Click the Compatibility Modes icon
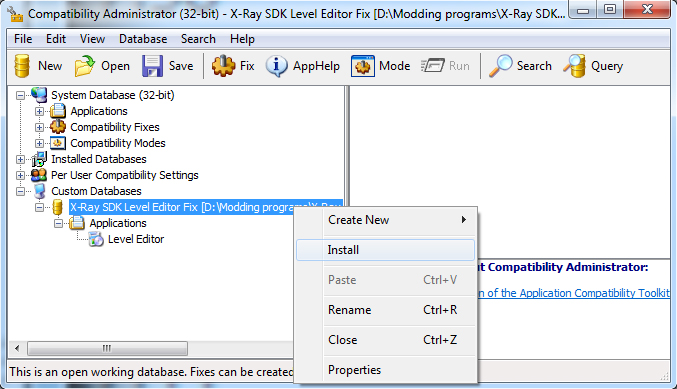Screen dimensions: 677x389 [x=58, y=143]
